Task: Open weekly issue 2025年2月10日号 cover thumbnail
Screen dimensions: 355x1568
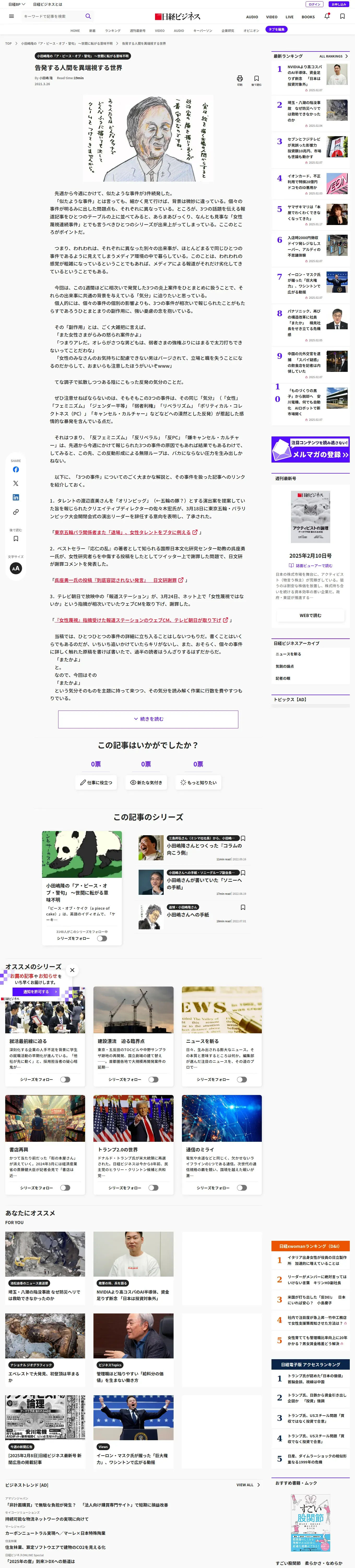Action: 310,517
